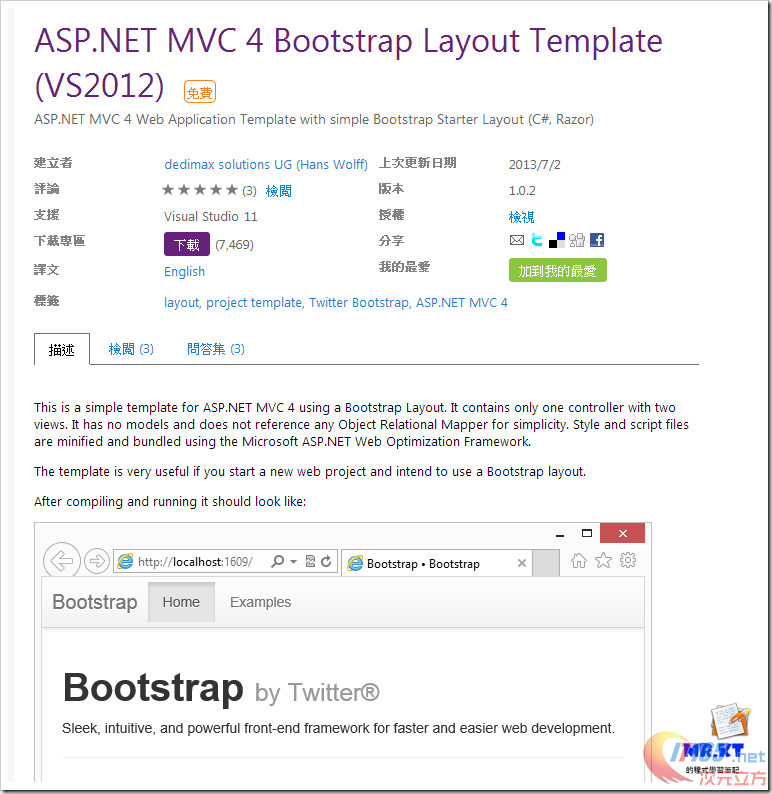The height and width of the screenshot is (794, 772).
Task: Click the Visual Studio 11 support text
Action: point(211,217)
